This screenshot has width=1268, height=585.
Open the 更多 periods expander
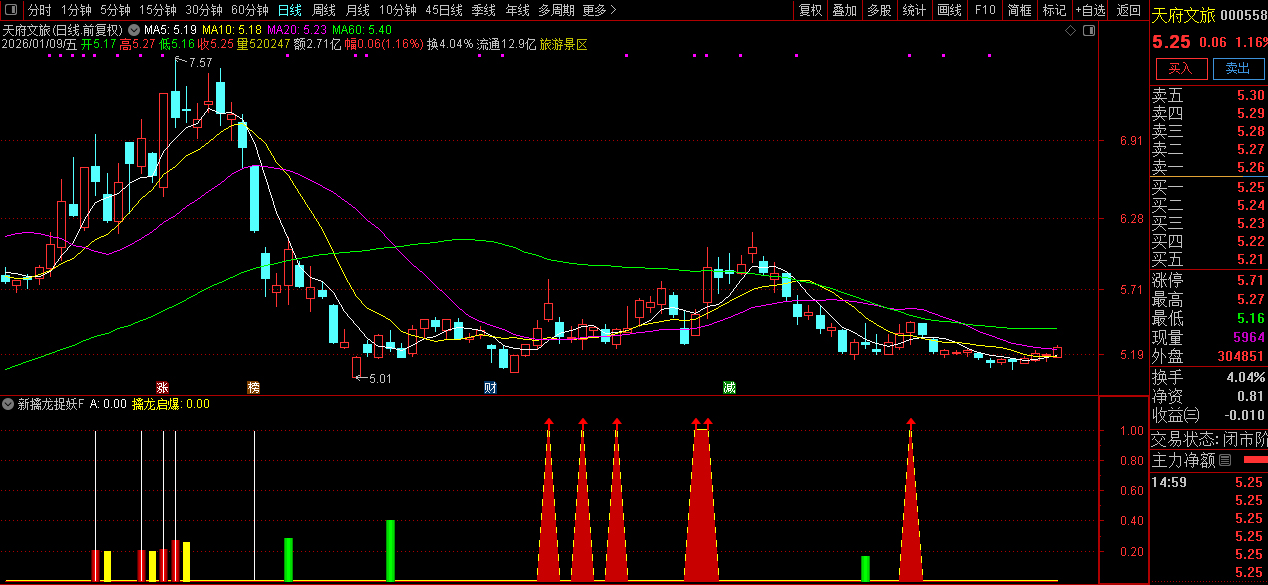pos(598,10)
